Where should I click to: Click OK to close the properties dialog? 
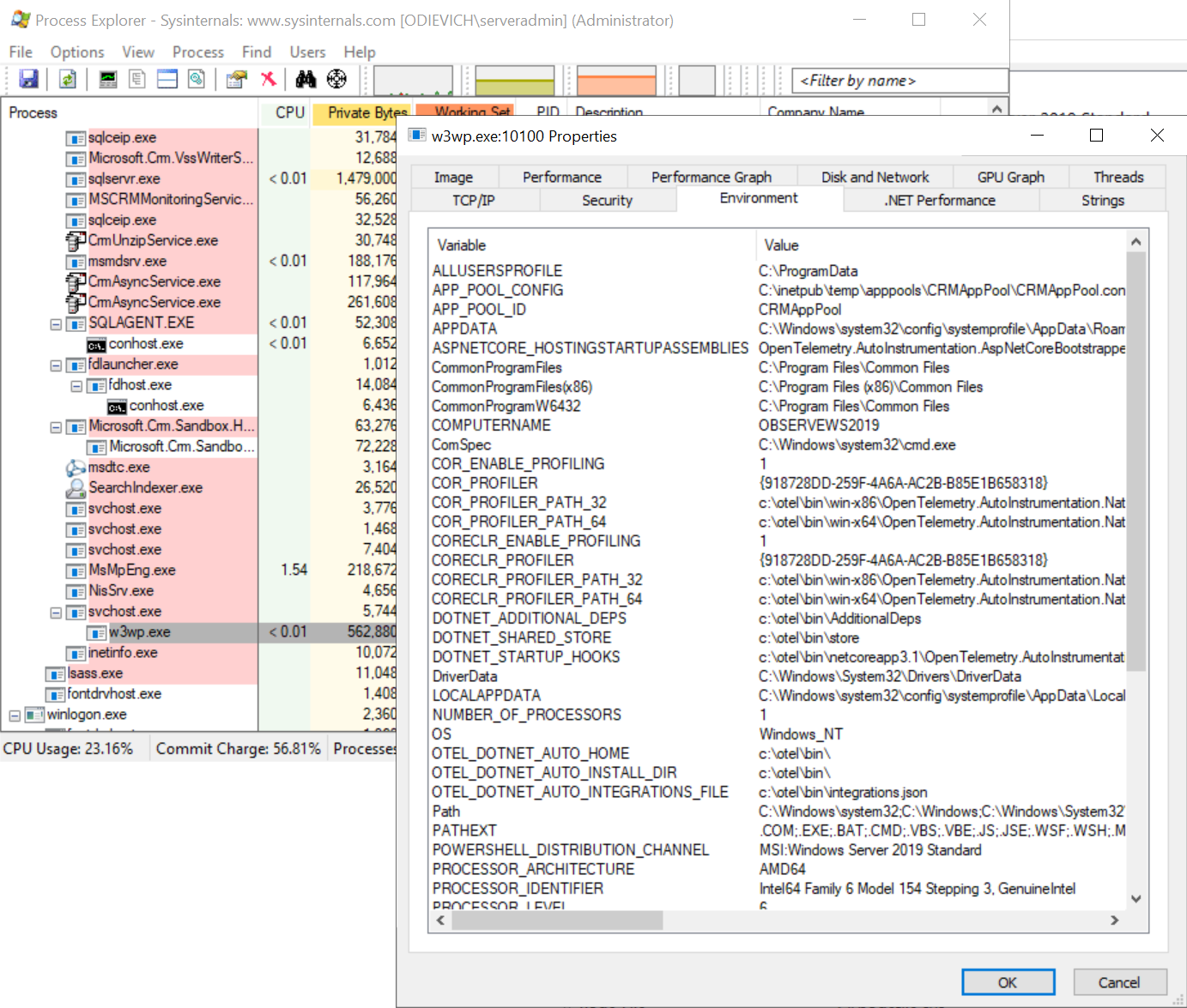tap(1008, 981)
